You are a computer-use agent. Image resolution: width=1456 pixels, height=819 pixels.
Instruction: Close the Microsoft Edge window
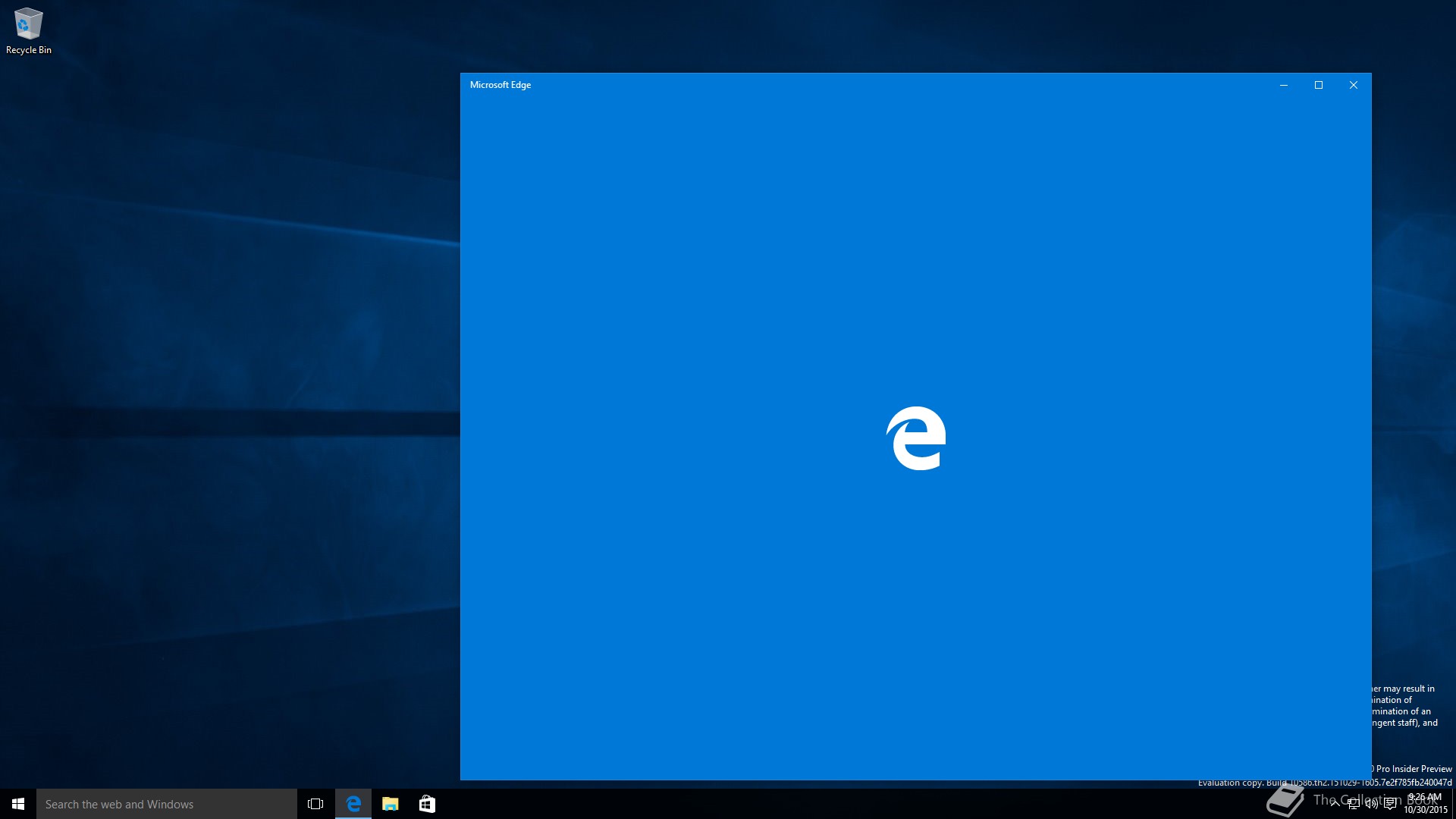(x=1354, y=85)
